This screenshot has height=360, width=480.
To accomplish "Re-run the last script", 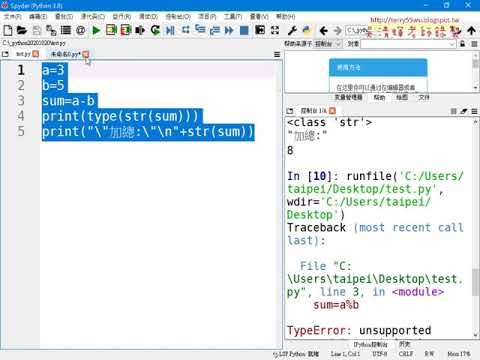I will pyautogui.click(x=155, y=30).
